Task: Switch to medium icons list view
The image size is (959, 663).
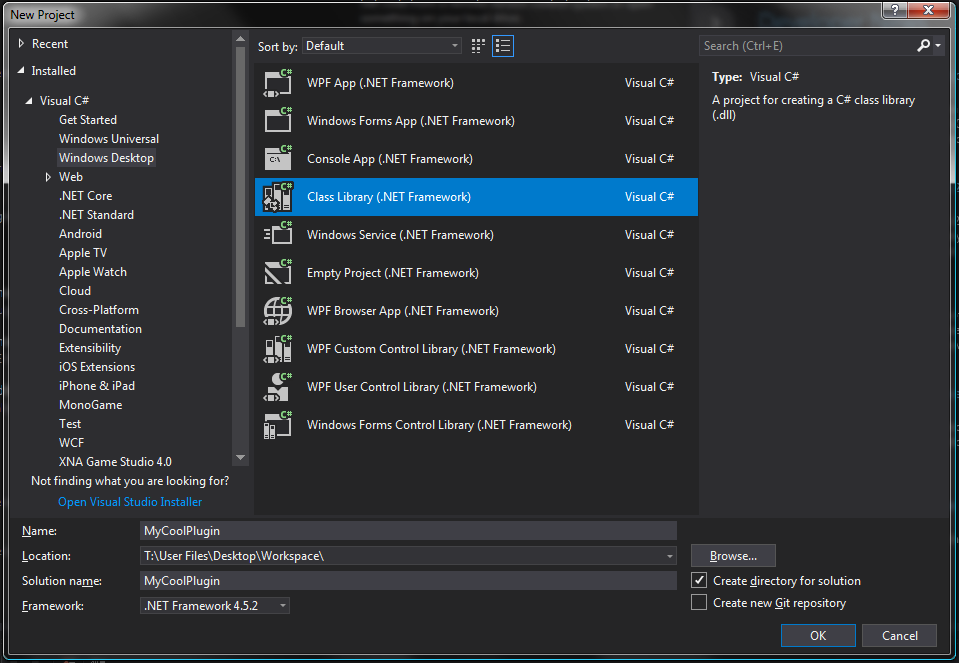Action: [502, 46]
